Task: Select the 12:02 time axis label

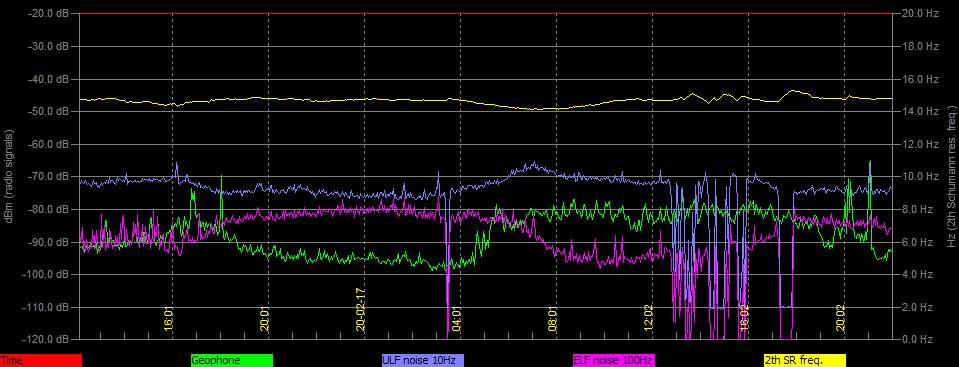Action: 648,319
